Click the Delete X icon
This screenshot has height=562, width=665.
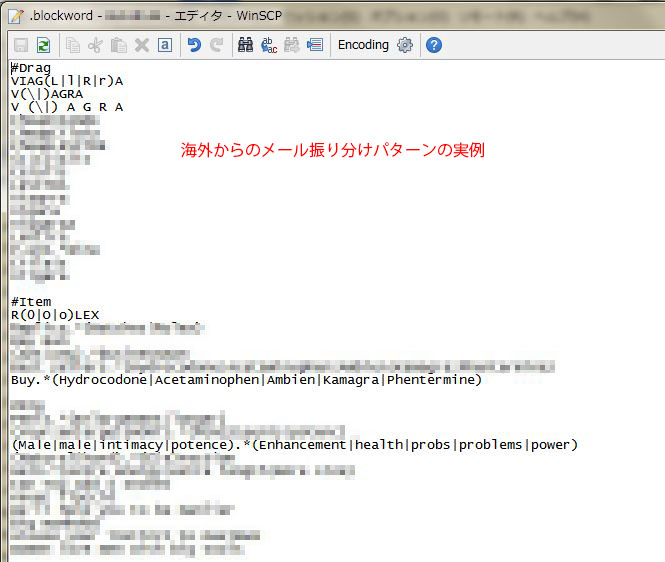142,45
